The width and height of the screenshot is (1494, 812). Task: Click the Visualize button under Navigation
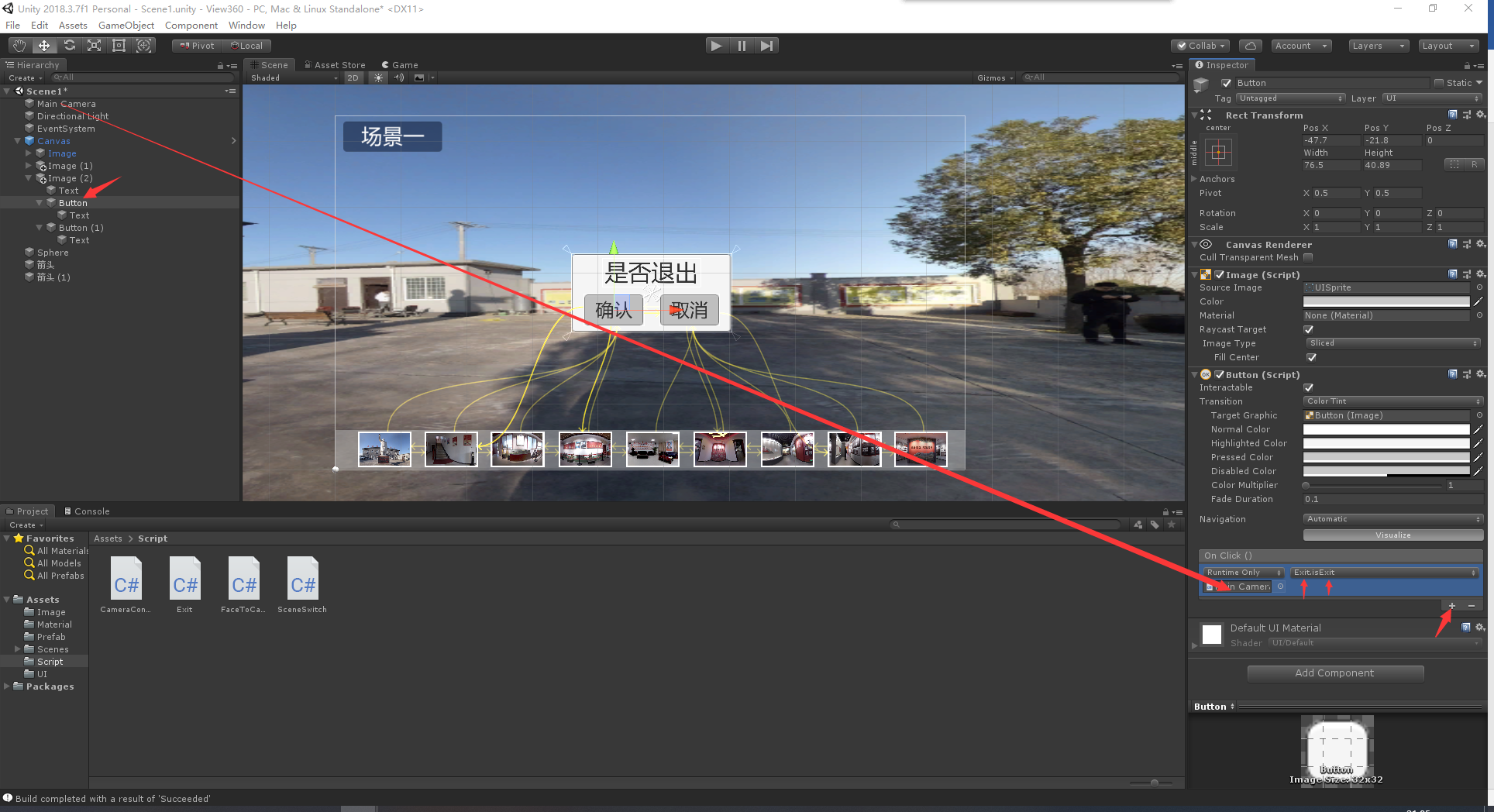coord(1392,535)
